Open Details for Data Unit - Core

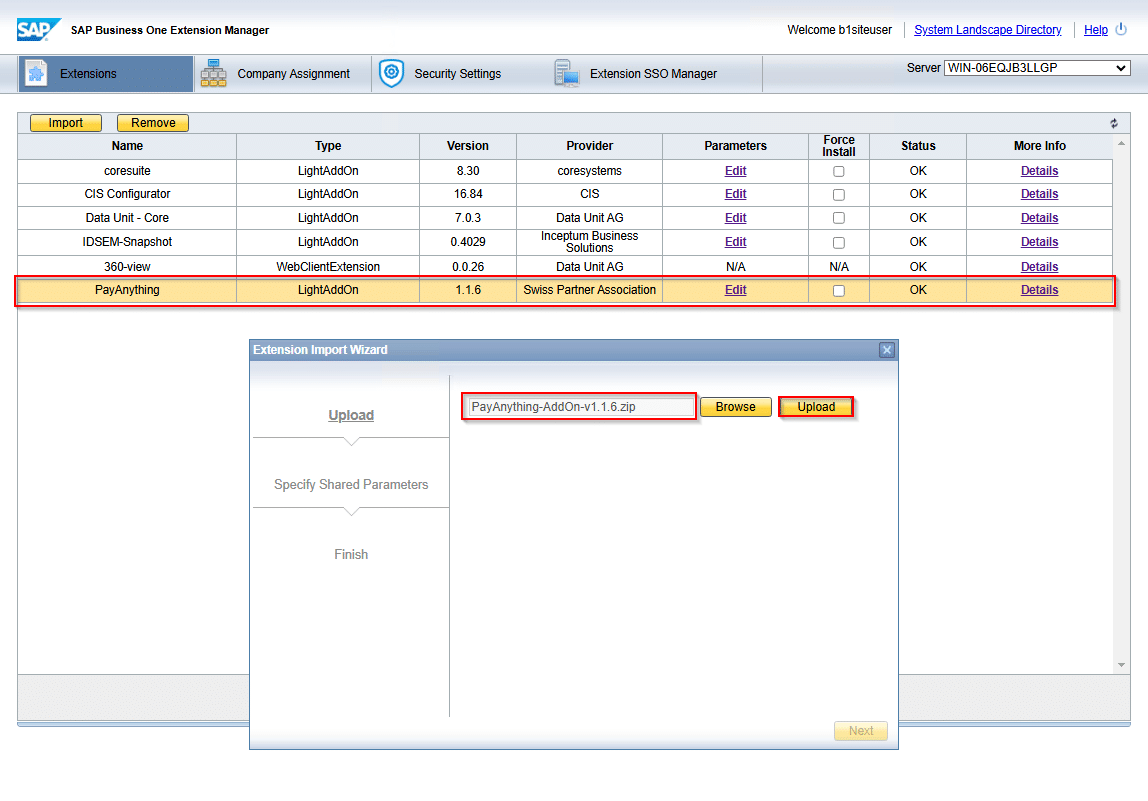tap(1039, 218)
